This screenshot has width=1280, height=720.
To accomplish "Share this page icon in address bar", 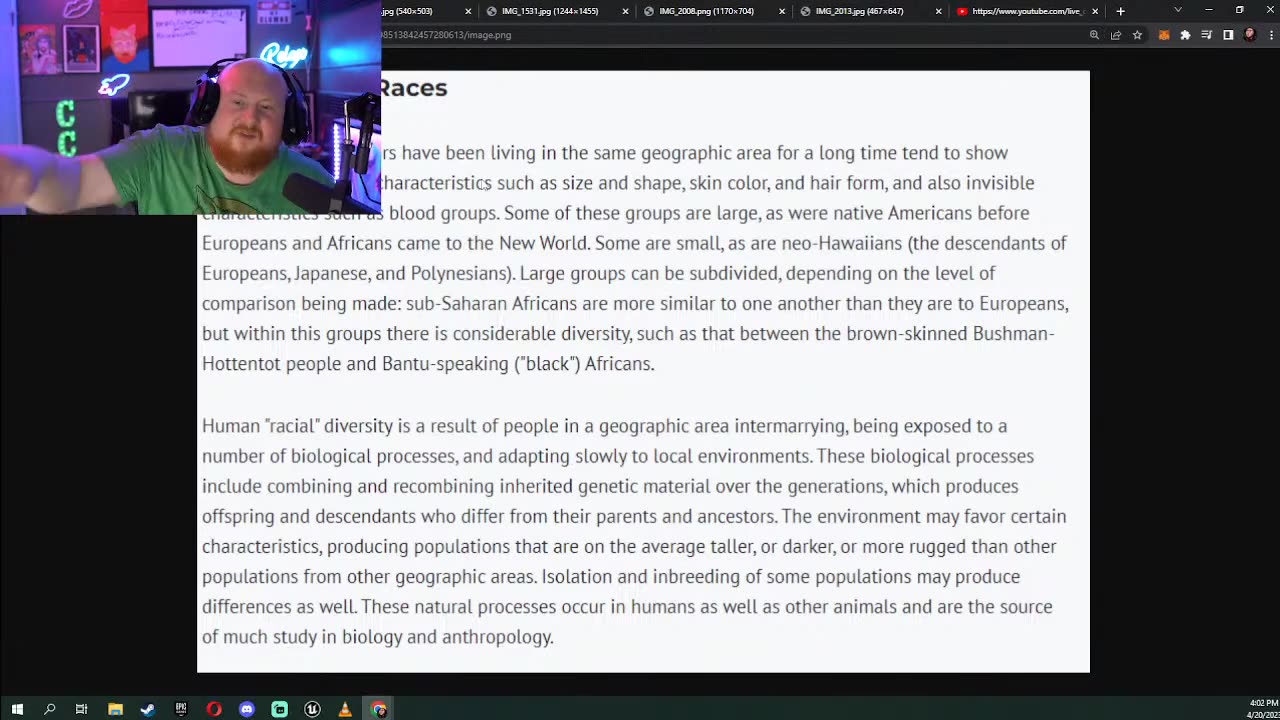I will tap(1116, 35).
